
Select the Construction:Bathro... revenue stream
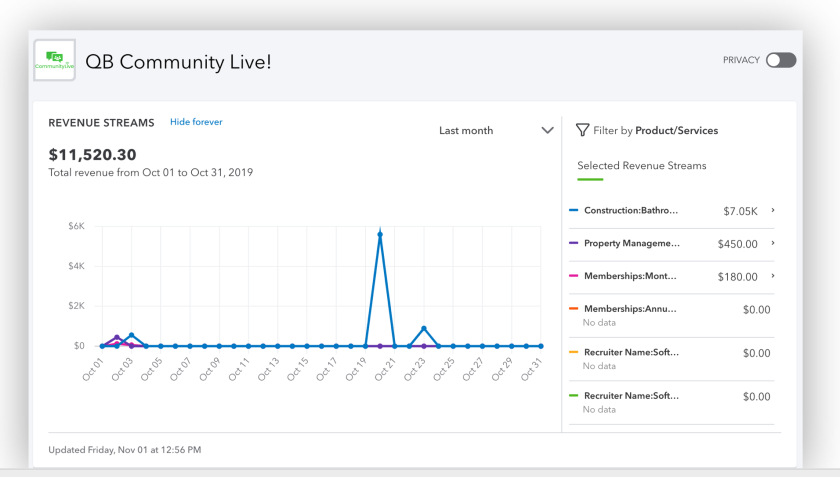pyautogui.click(x=631, y=211)
